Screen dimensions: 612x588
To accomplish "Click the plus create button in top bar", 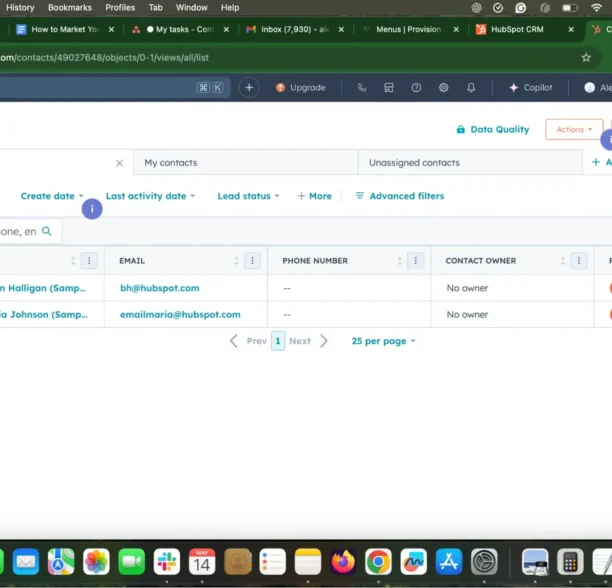I will coord(249,88).
